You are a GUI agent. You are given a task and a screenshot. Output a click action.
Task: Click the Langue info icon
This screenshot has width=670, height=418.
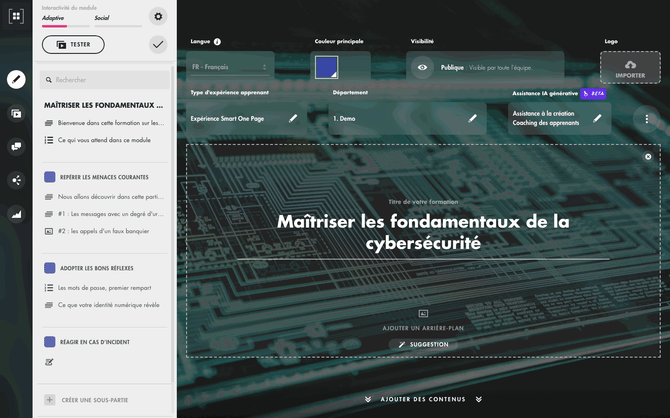tap(217, 41)
